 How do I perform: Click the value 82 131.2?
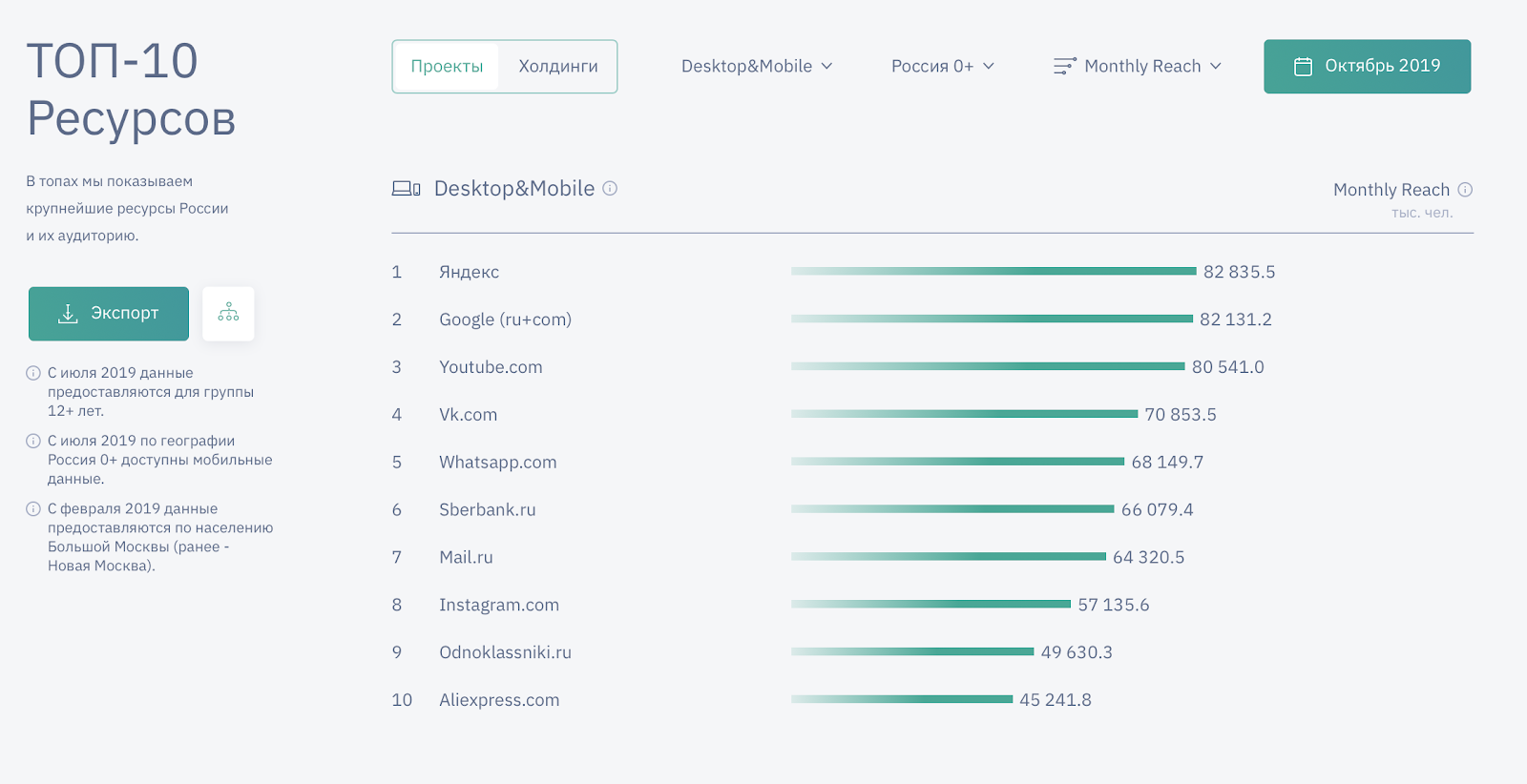click(x=1236, y=320)
